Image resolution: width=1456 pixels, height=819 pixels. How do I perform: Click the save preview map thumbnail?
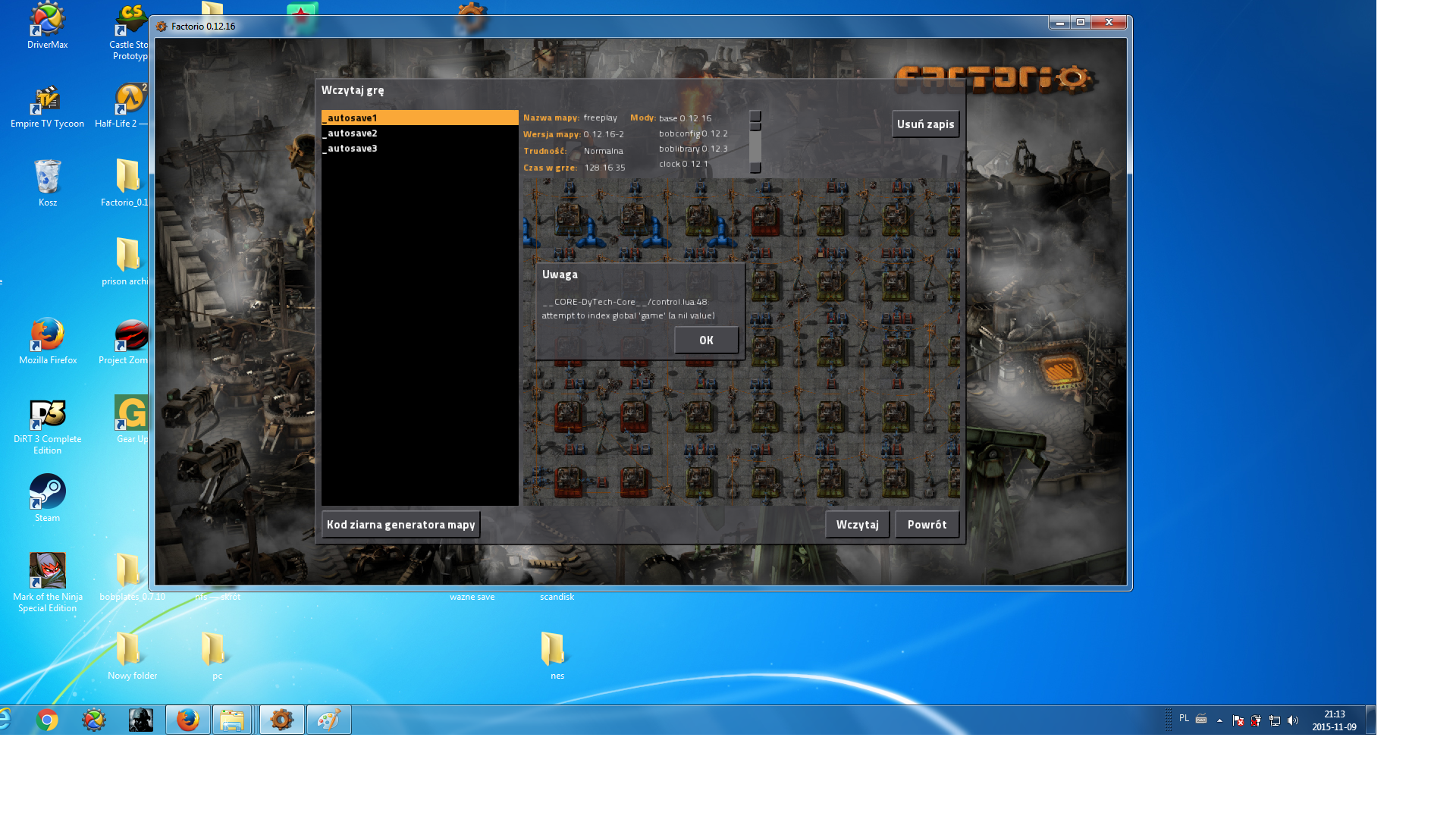(x=741, y=342)
